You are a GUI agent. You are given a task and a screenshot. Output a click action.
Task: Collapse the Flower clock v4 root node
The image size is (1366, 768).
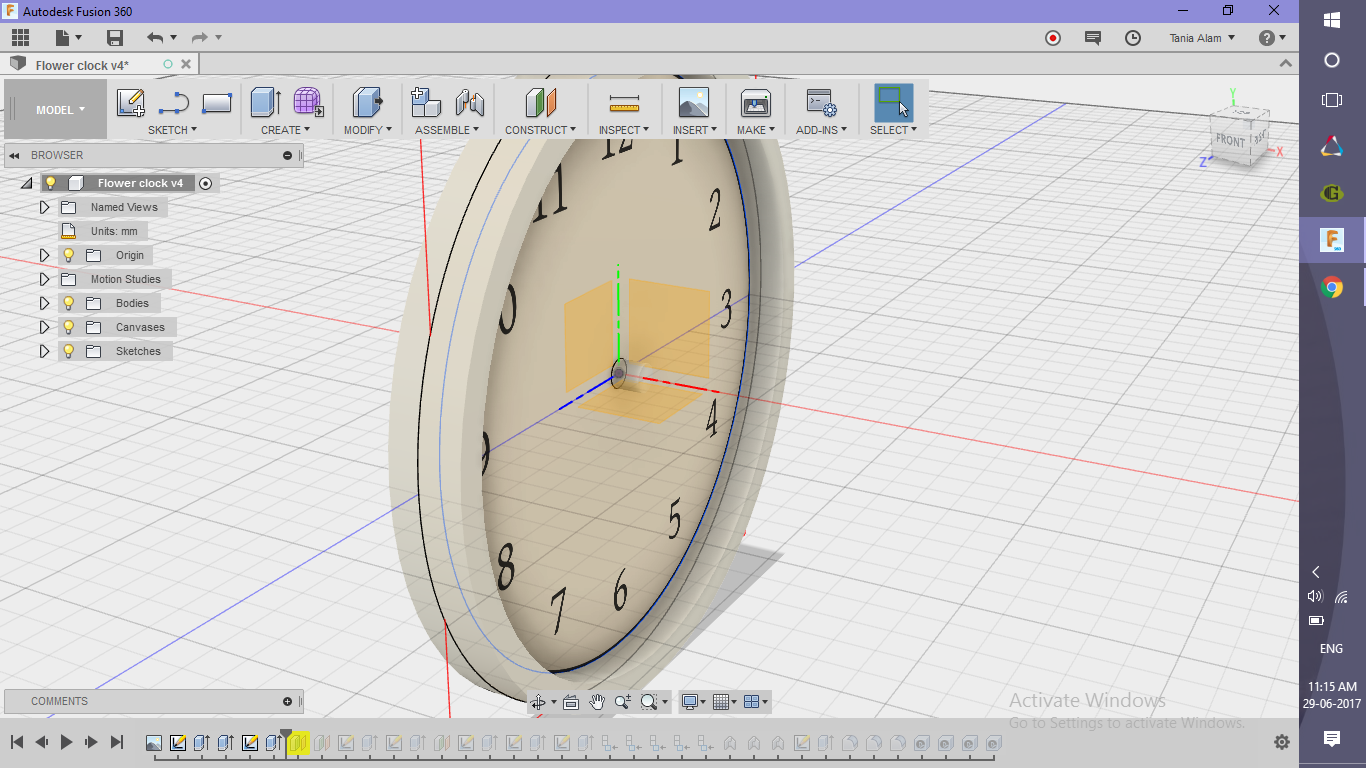pos(26,183)
